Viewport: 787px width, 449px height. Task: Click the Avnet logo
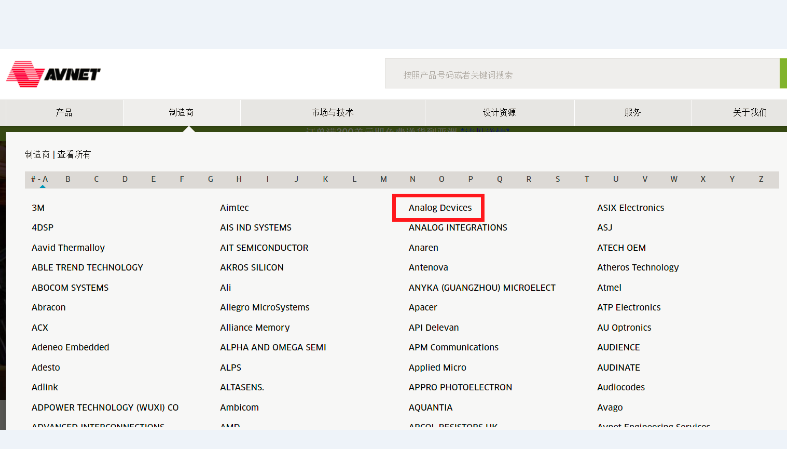pos(53,74)
